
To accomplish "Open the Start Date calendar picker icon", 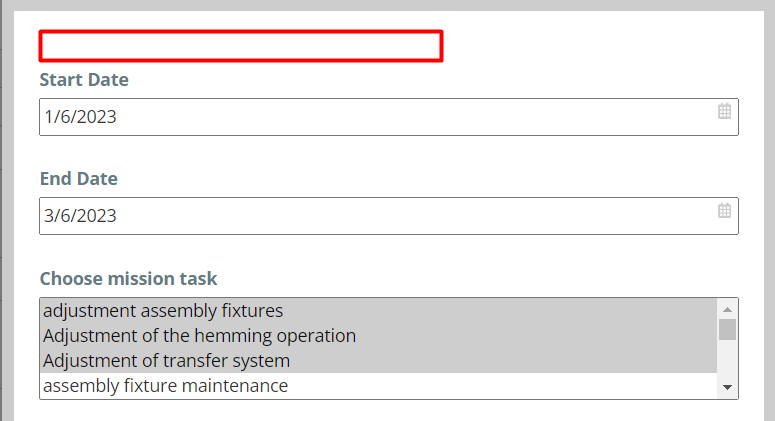I will 724,111.
